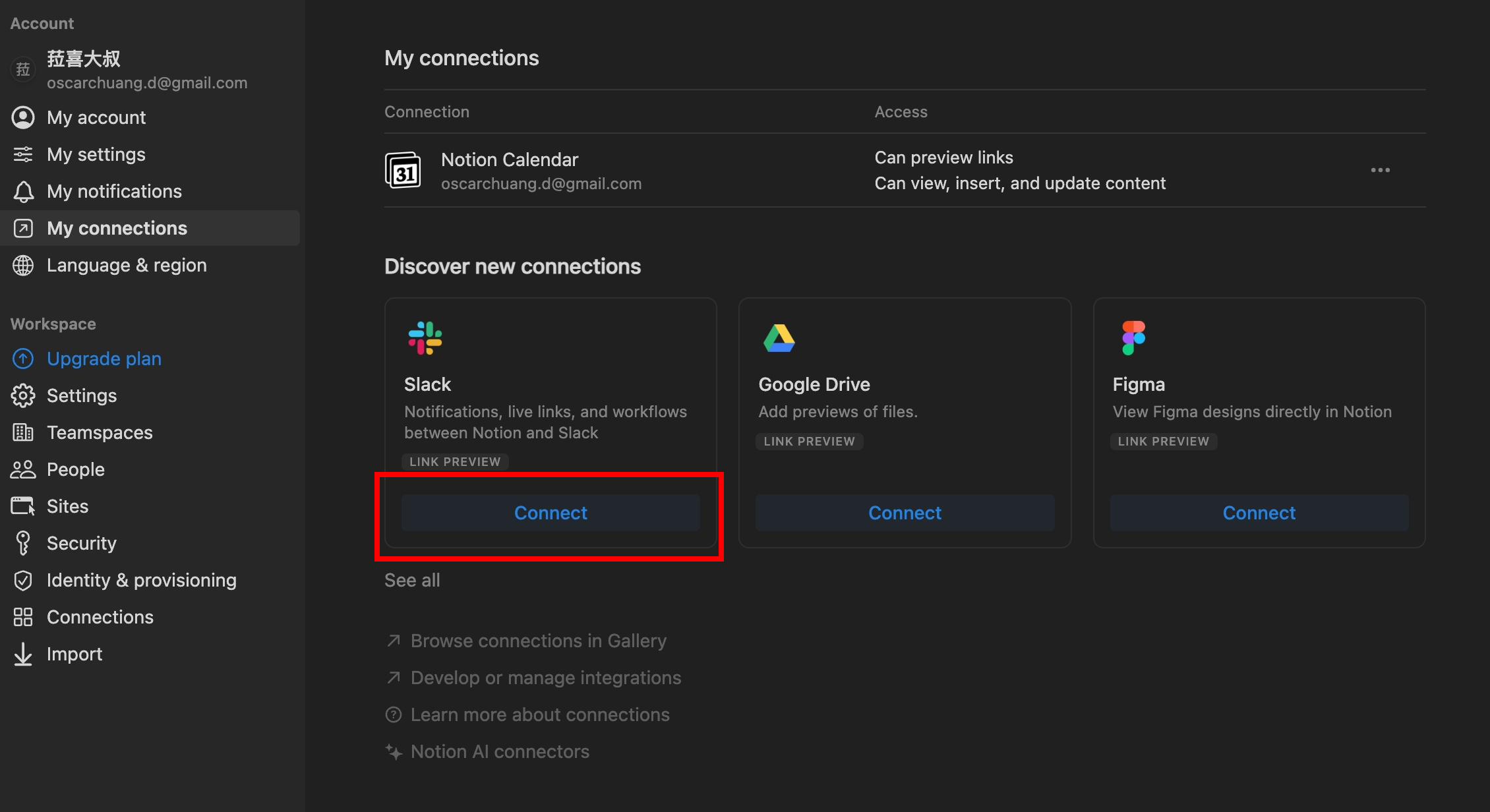Open Language & region settings
This screenshot has height=812, width=1490.
click(150, 265)
